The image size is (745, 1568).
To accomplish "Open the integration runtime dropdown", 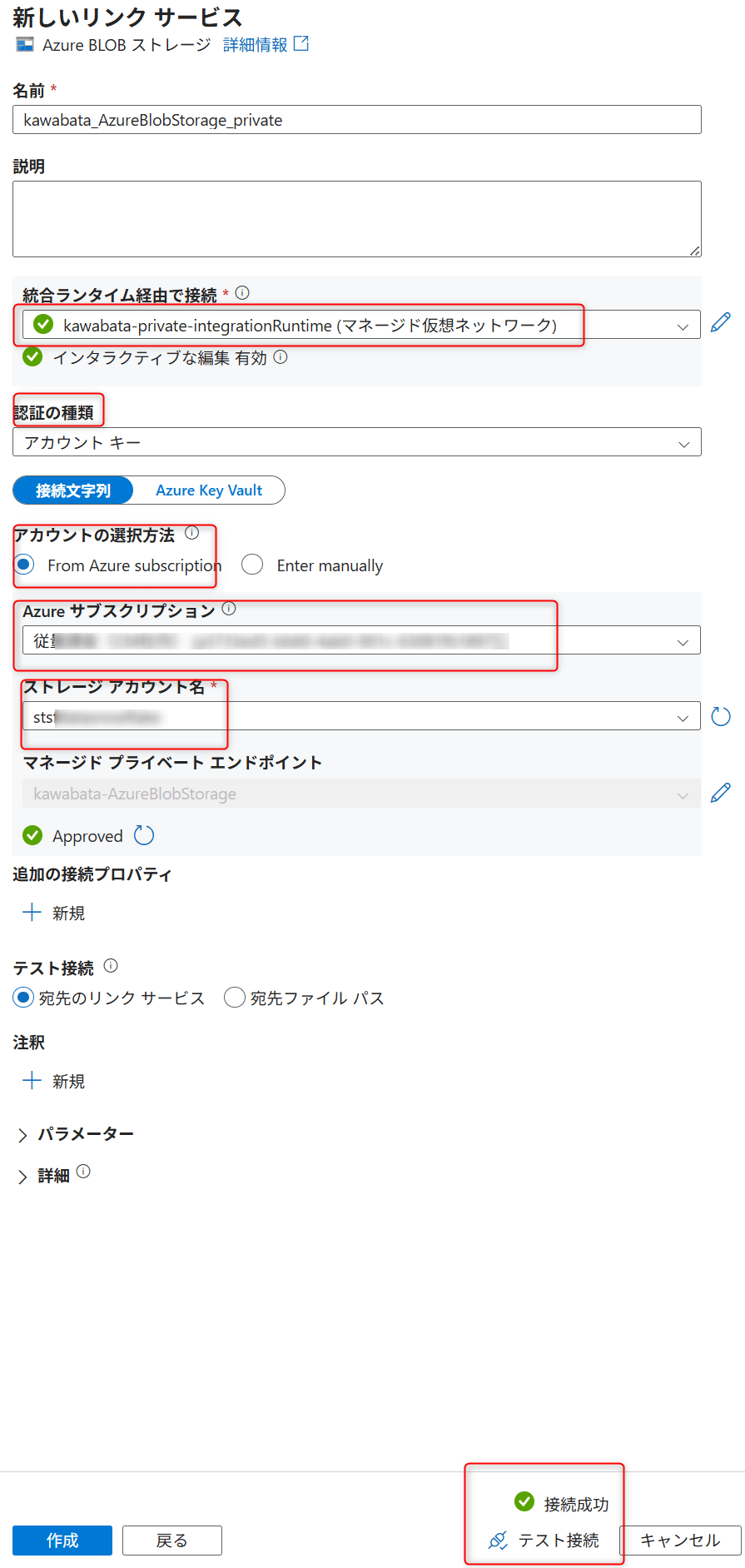I will pos(361,325).
